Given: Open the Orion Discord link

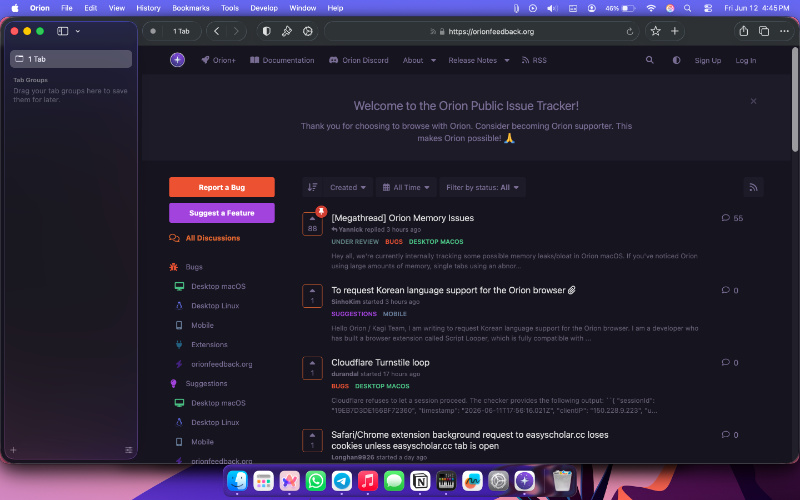Looking at the screenshot, I should pyautogui.click(x=359, y=60).
